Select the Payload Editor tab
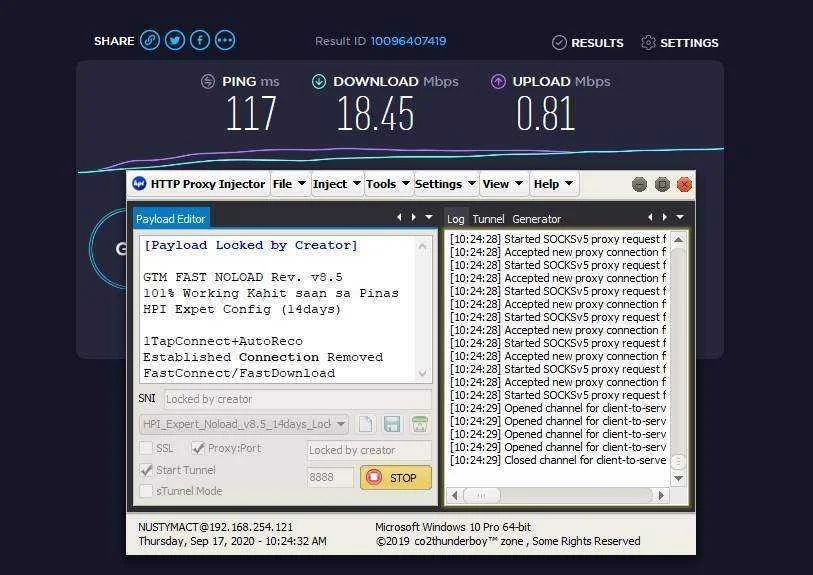This screenshot has height=575, width=813. point(171,219)
